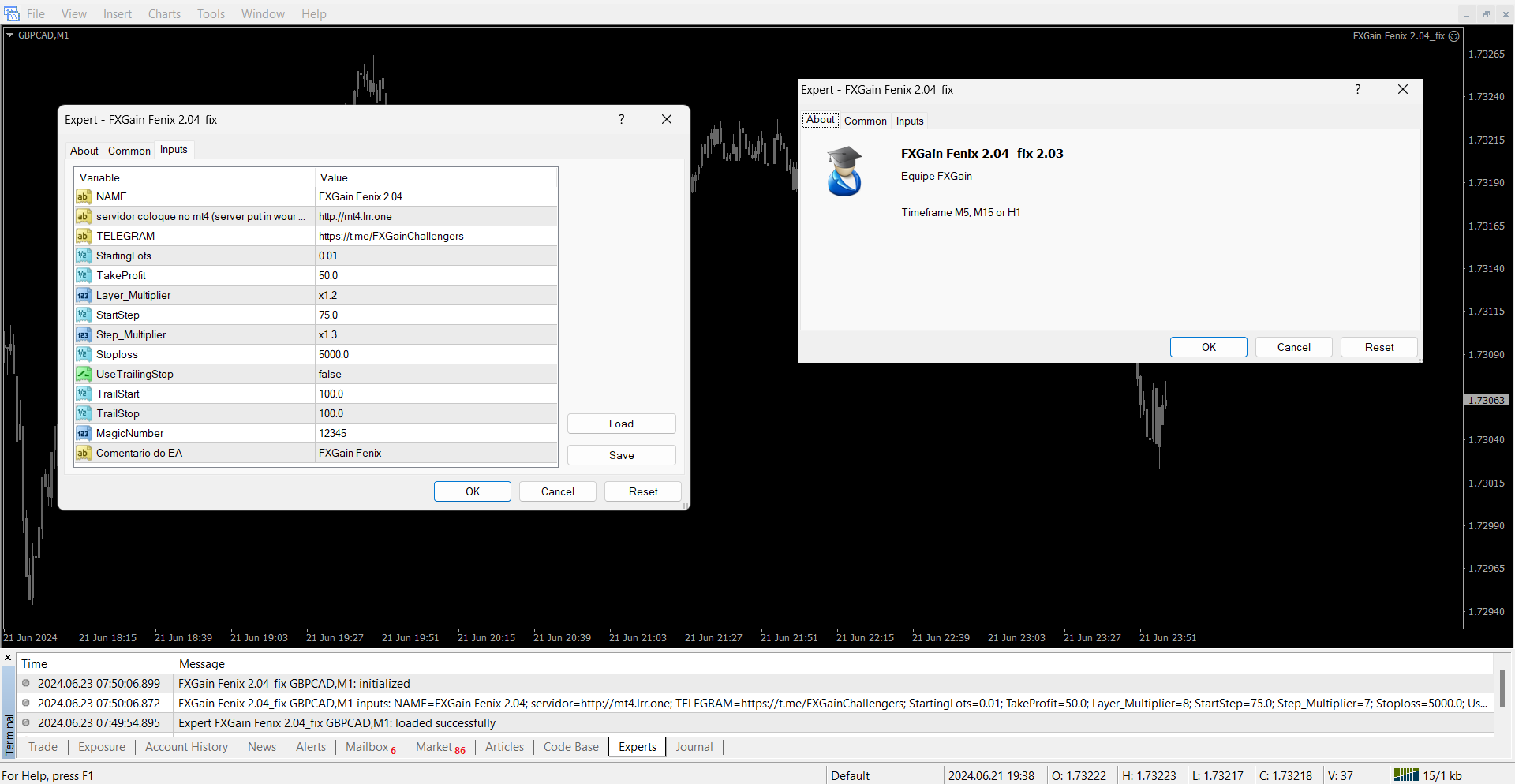Screen dimensions: 1515x784
Task: Click the MetaTrader app icon in menu bar
Action: (12, 13)
